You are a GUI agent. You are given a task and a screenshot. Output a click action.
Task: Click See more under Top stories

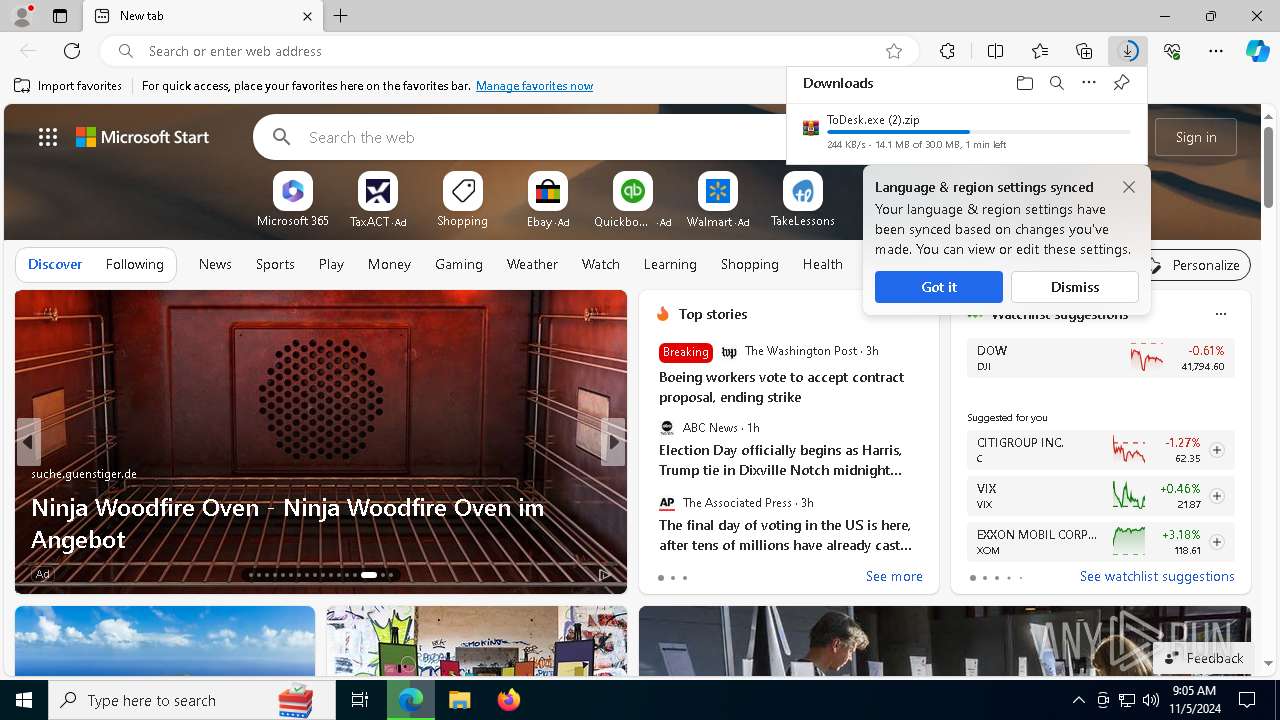pyautogui.click(x=894, y=576)
